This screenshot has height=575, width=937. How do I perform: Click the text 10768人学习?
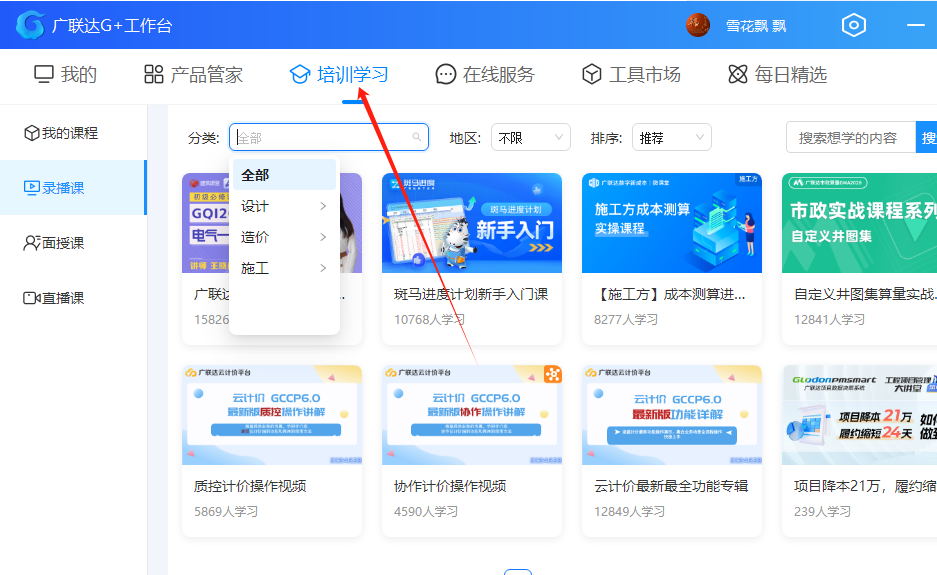(x=429, y=320)
